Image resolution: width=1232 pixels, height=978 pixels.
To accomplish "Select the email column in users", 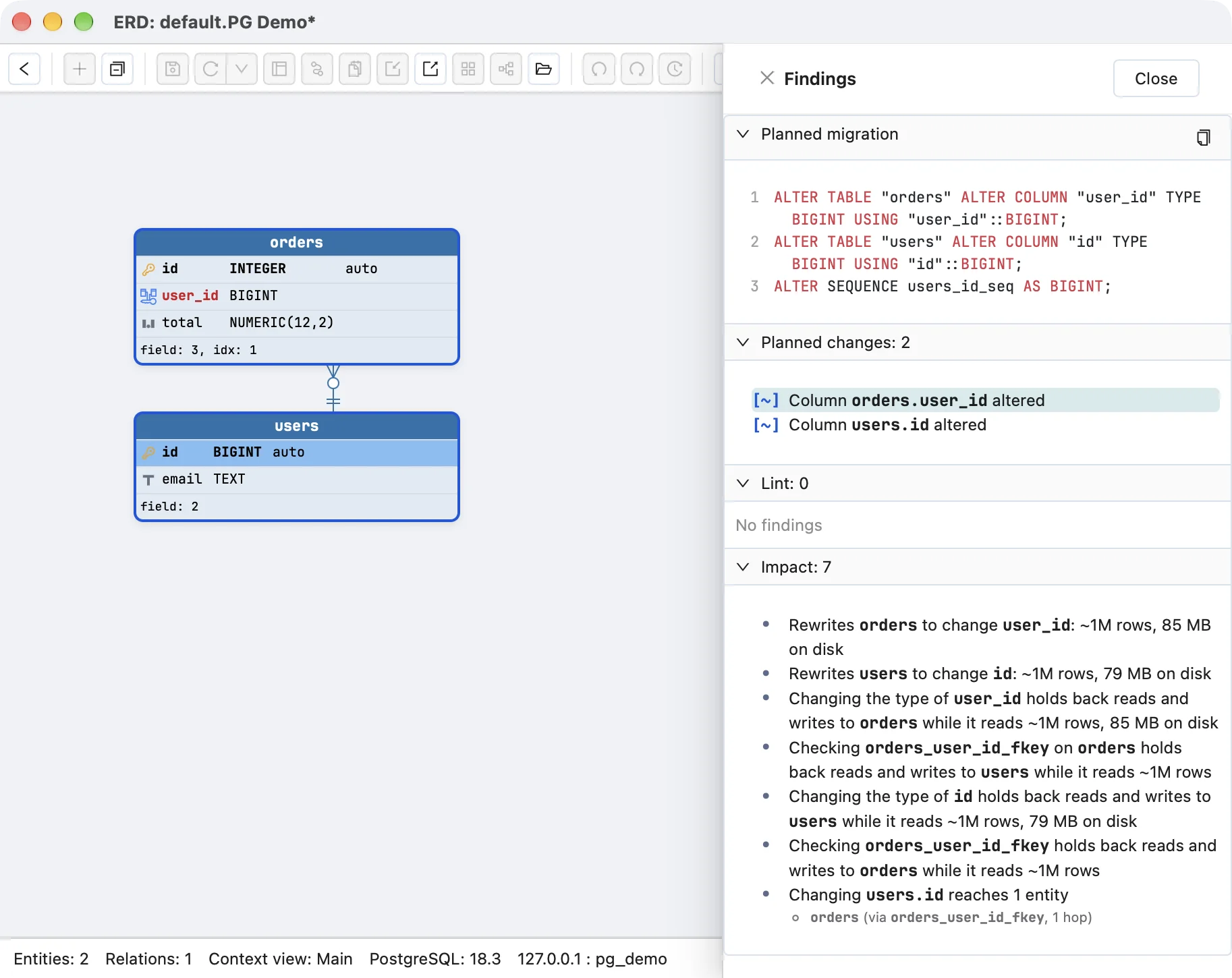I will pyautogui.click(x=297, y=480).
